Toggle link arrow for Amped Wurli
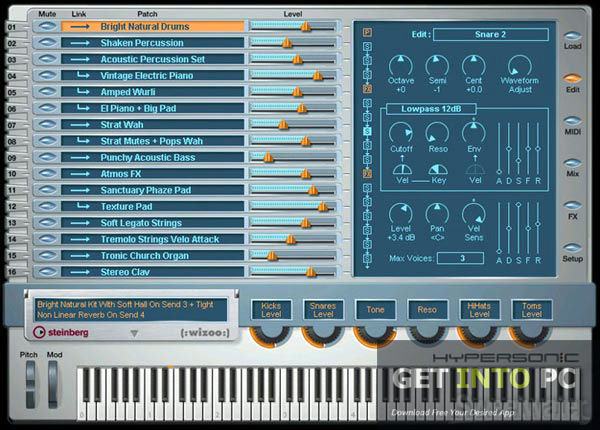The width and height of the screenshot is (600, 430). coord(83,91)
